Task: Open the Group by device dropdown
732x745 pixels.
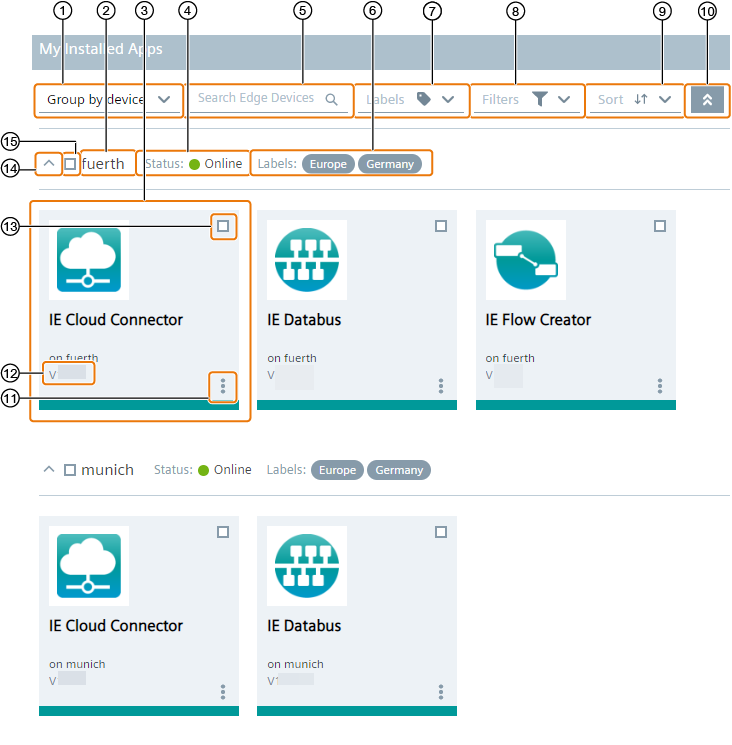Action: pos(108,100)
